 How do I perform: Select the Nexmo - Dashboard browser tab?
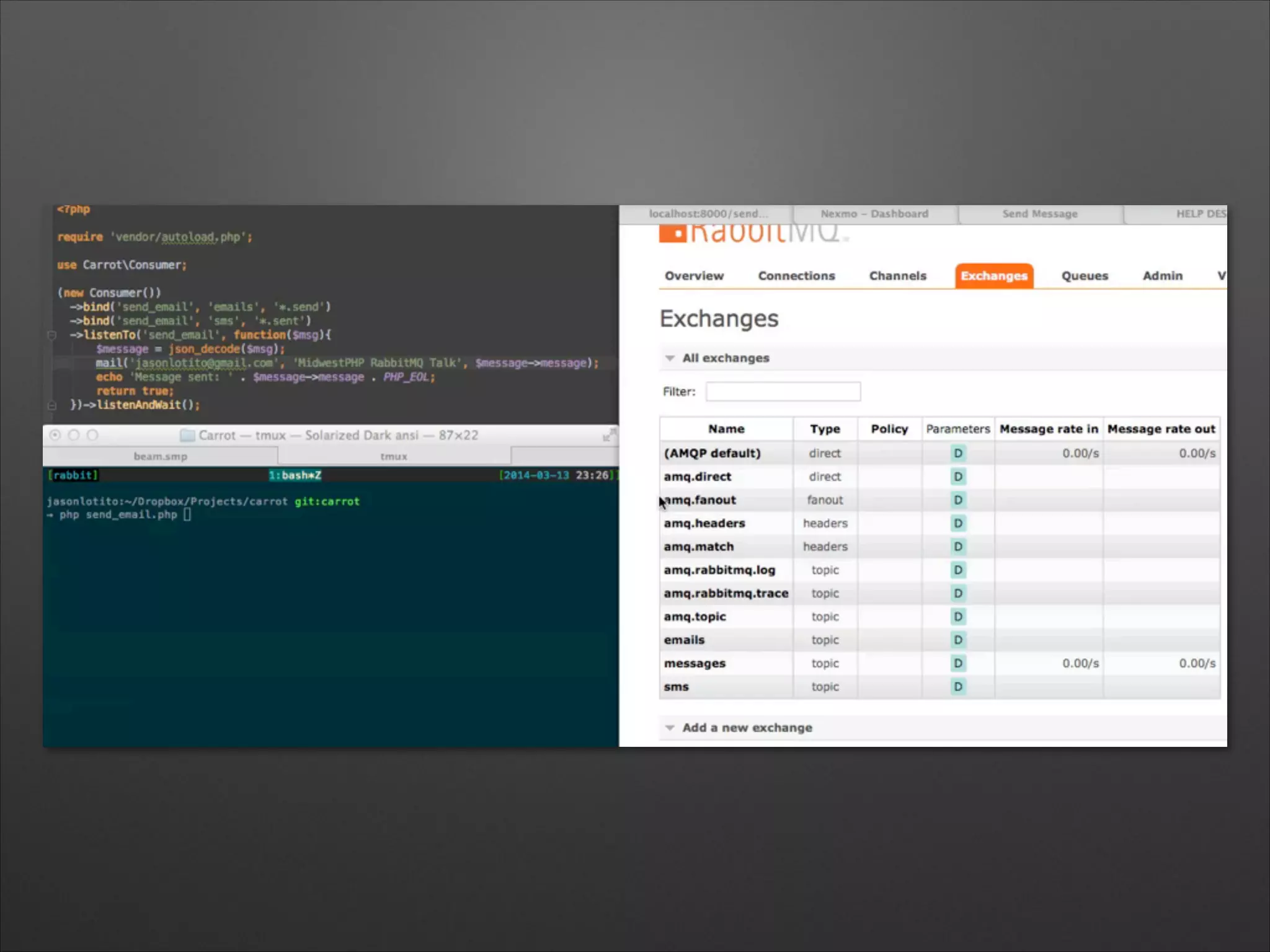[874, 214]
